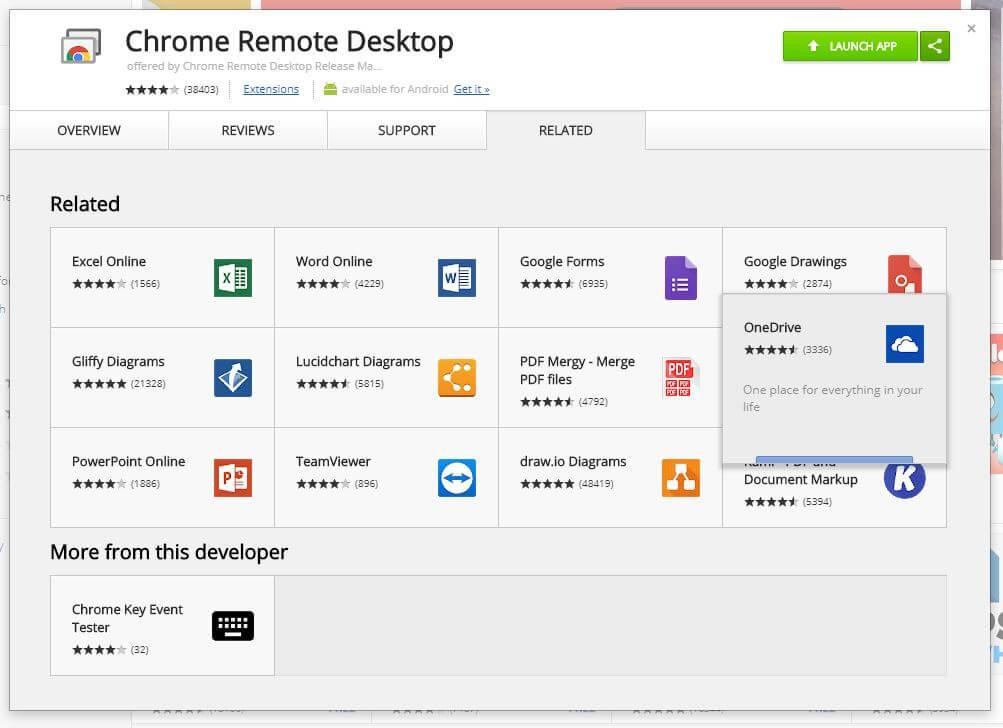The height and width of the screenshot is (728, 1003).
Task: Click the OneDrive cloud icon
Action: [904, 344]
